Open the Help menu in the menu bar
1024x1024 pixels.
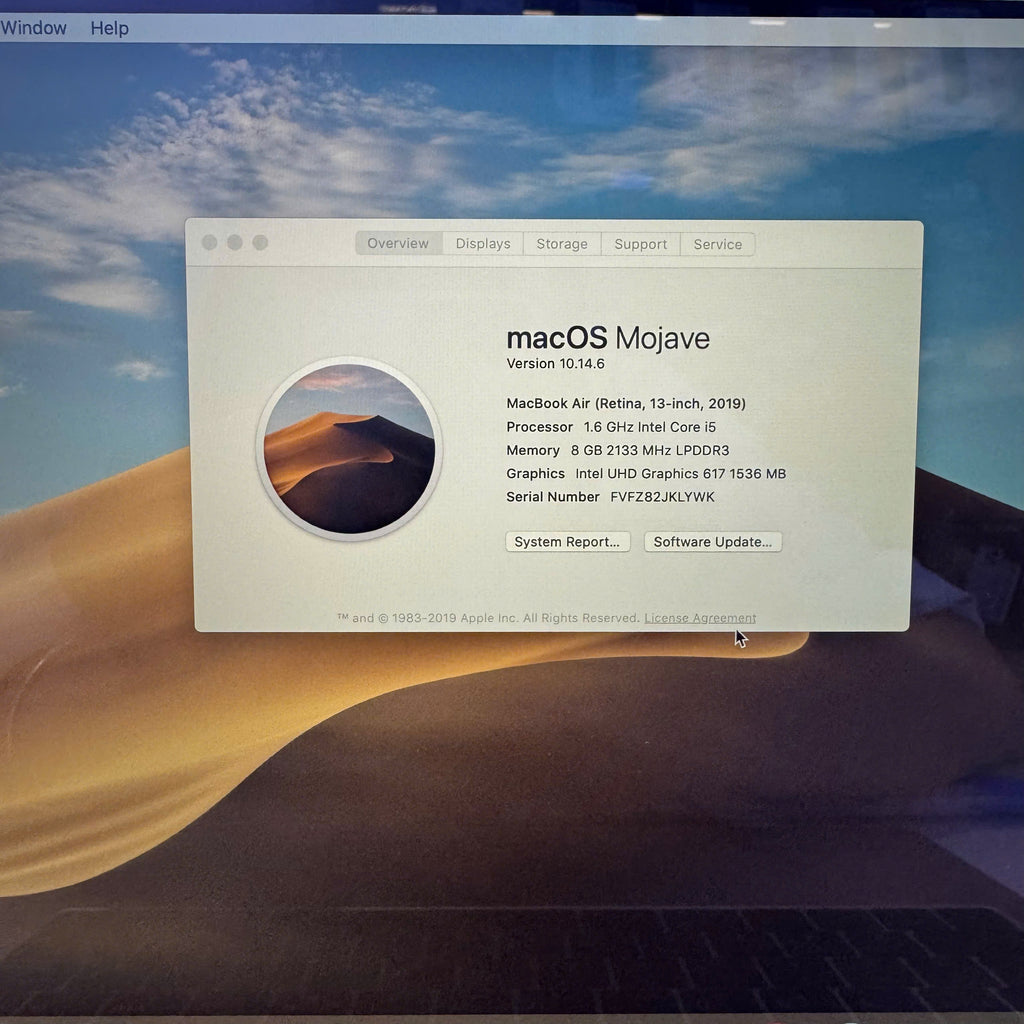pos(109,29)
